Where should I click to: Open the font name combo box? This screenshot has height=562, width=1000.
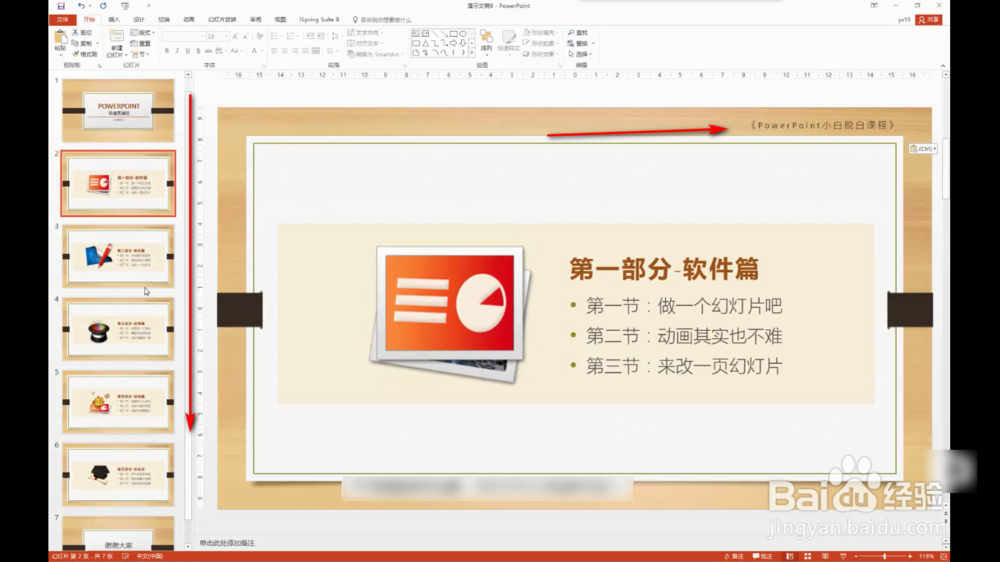coord(184,36)
